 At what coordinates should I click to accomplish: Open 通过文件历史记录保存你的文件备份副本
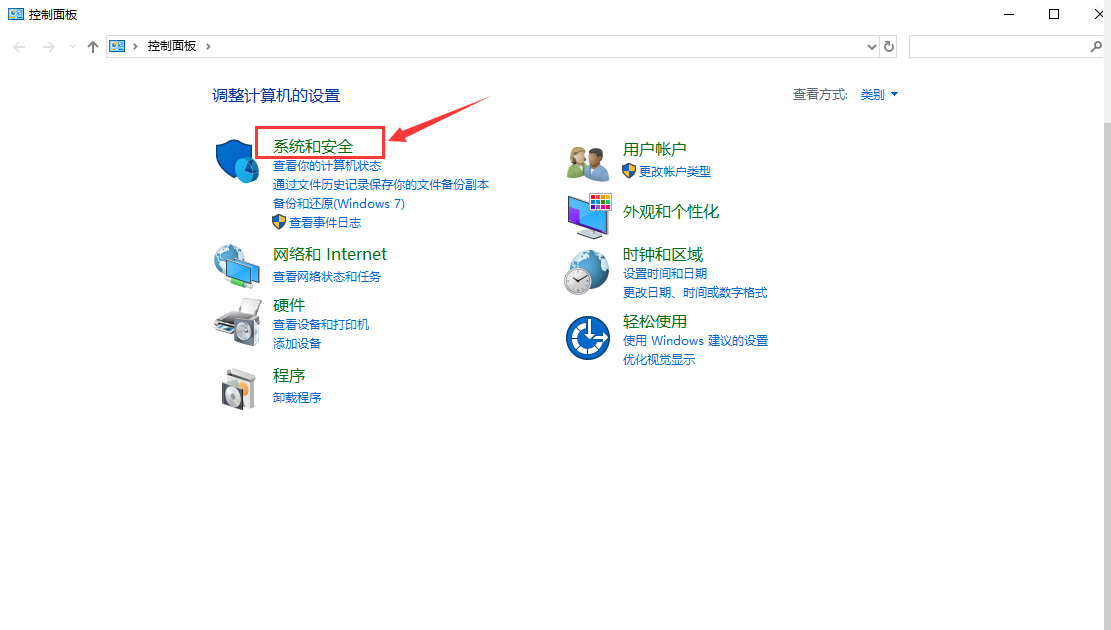[381, 184]
